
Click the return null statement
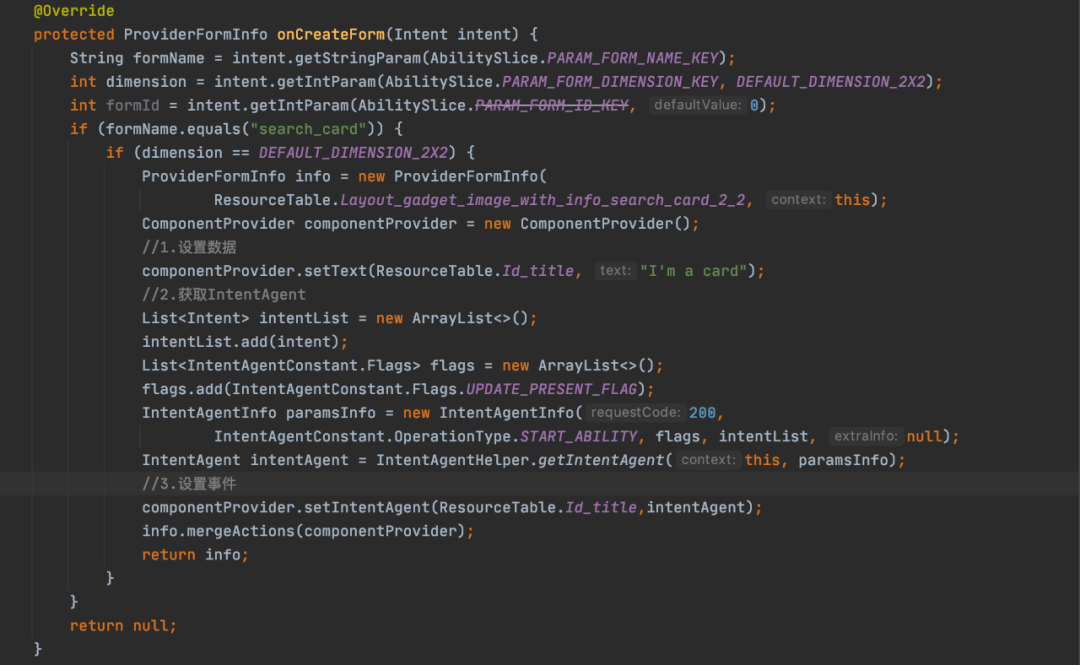click(x=123, y=626)
